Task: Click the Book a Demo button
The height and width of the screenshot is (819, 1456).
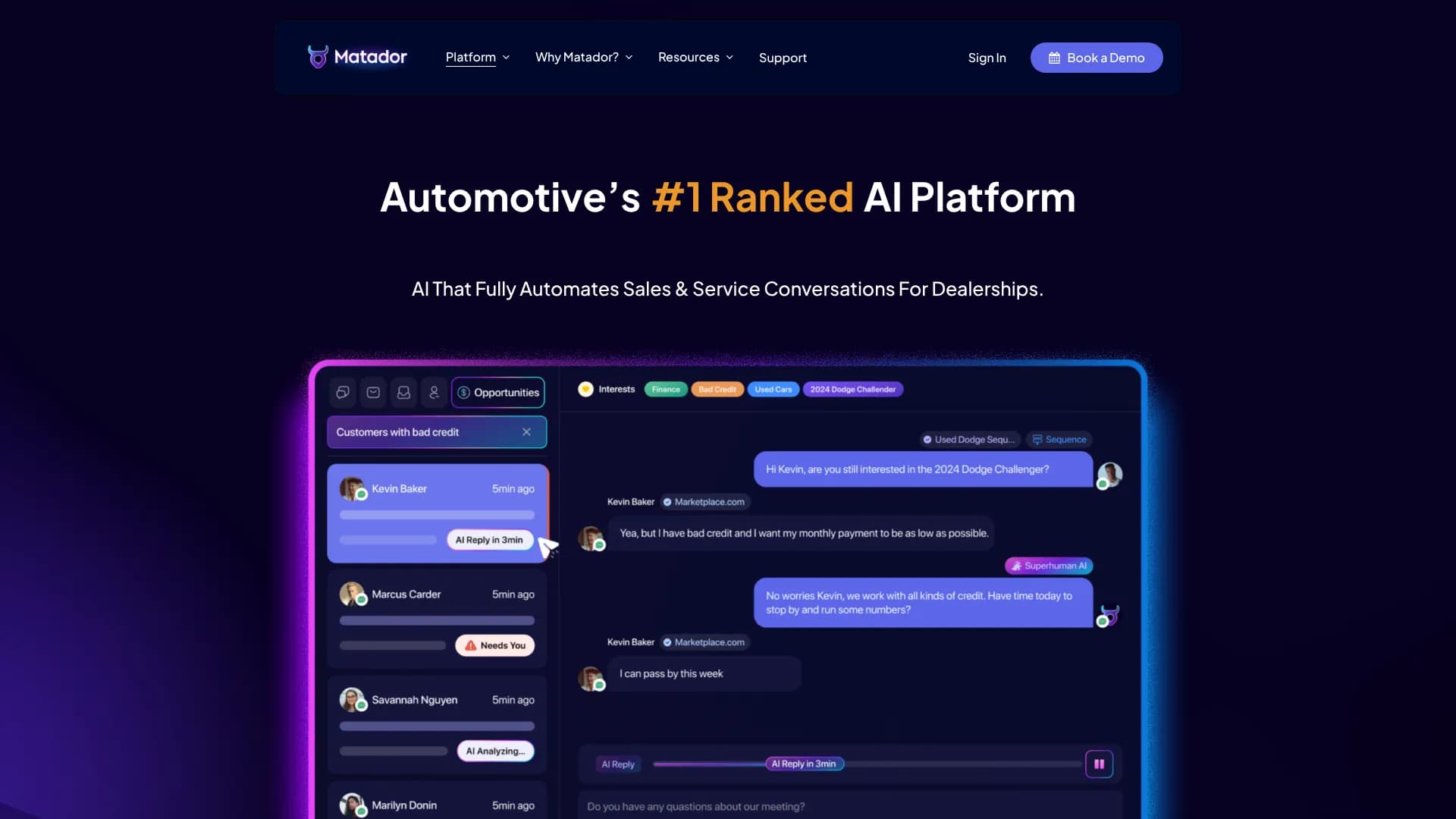Action: [x=1096, y=58]
